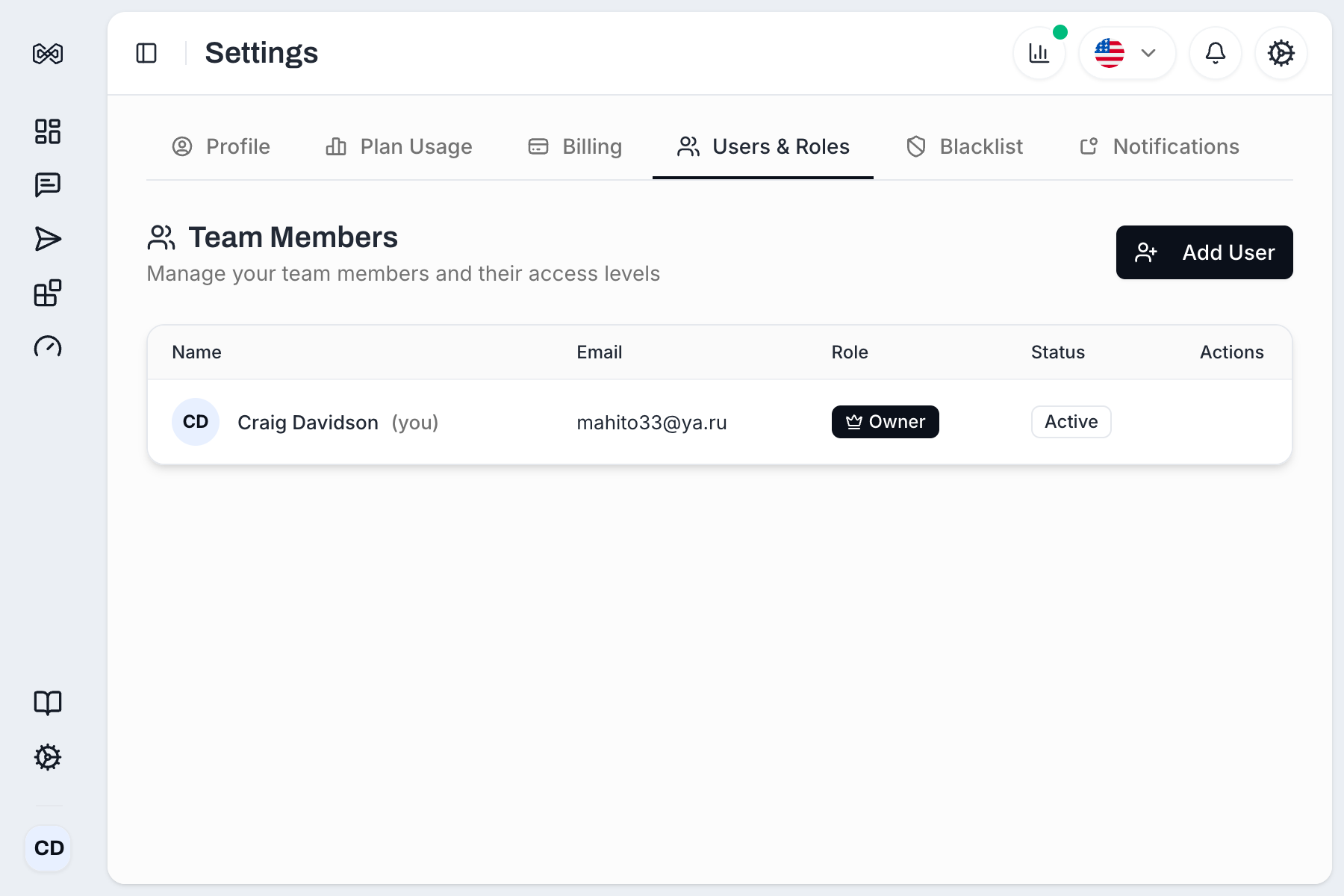Open chat messages in the sidebar
Screen dimensions: 1344x896
click(x=48, y=184)
